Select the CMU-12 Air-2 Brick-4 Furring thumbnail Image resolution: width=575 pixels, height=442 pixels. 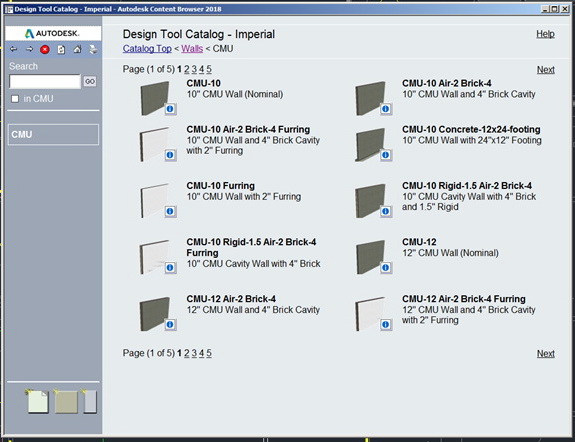[x=370, y=314]
